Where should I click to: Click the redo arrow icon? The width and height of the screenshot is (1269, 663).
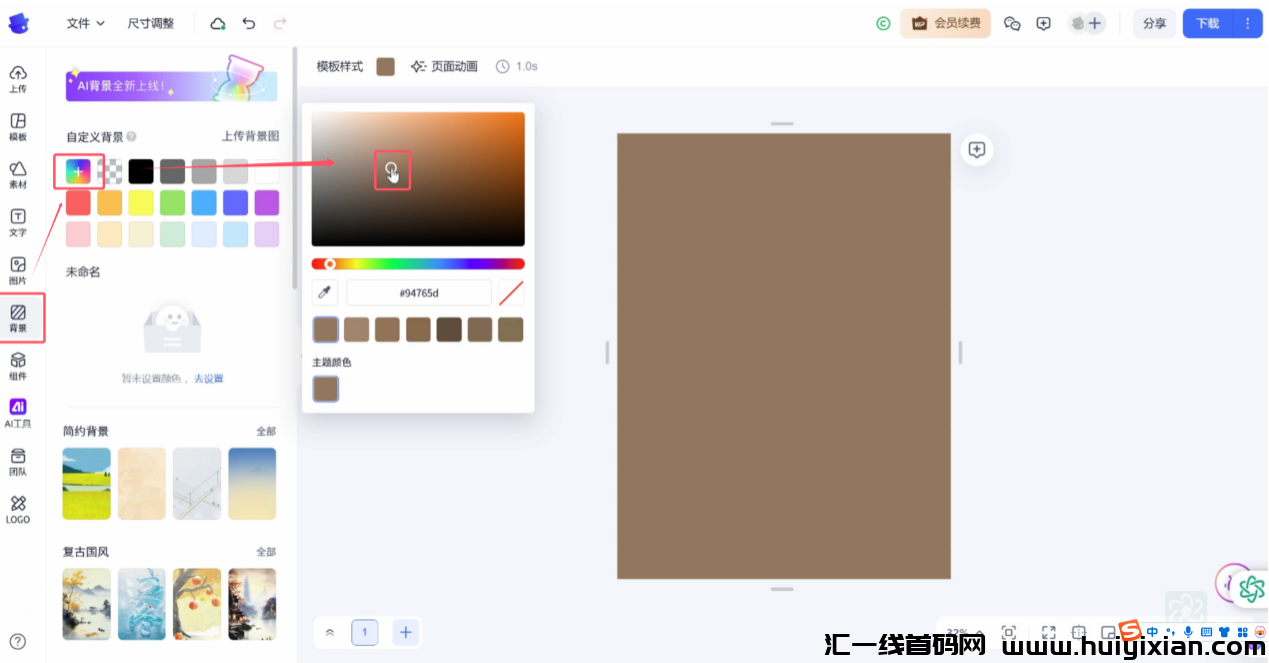tap(278, 22)
